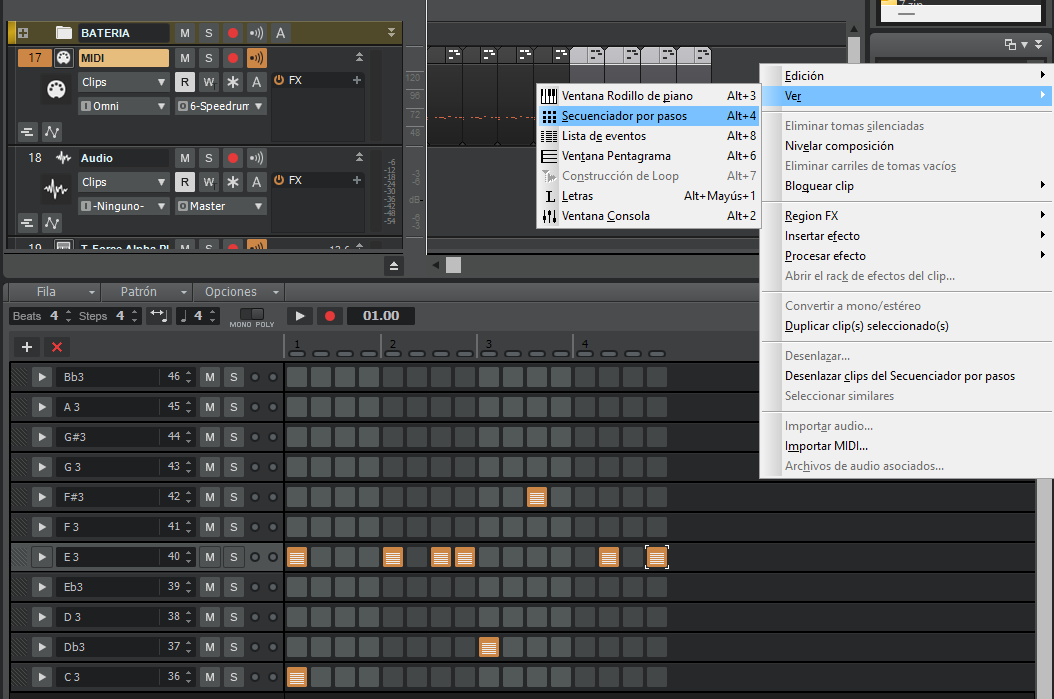Collapse BATERIA folder with double chevron
Image resolution: width=1054 pixels, height=699 pixels.
pos(391,33)
